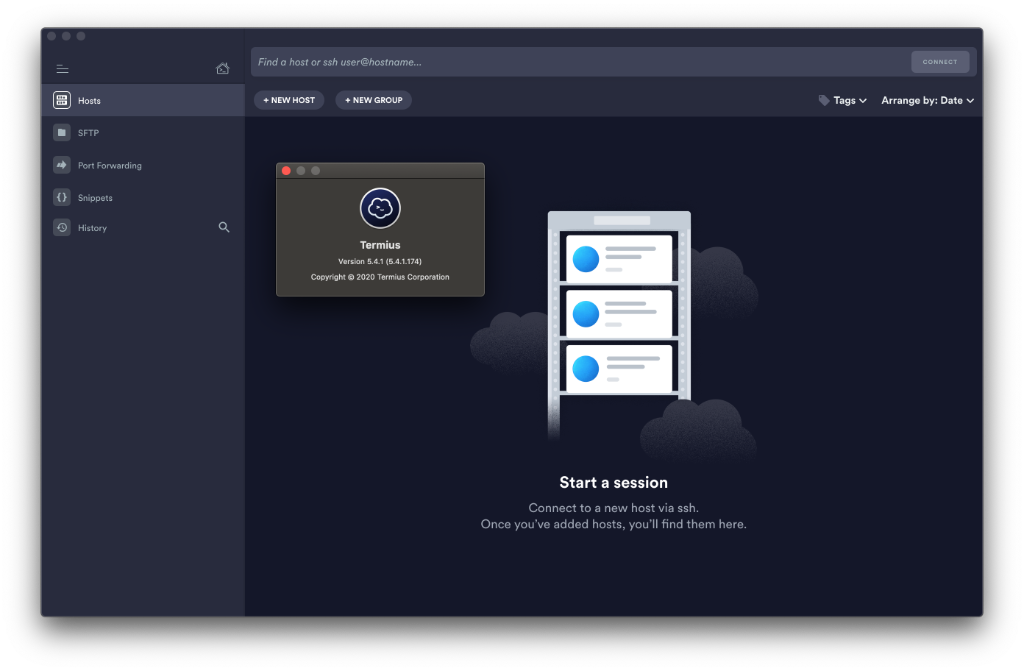Click the tag icon beside Tags
1024x671 pixels.
pyautogui.click(x=824, y=101)
